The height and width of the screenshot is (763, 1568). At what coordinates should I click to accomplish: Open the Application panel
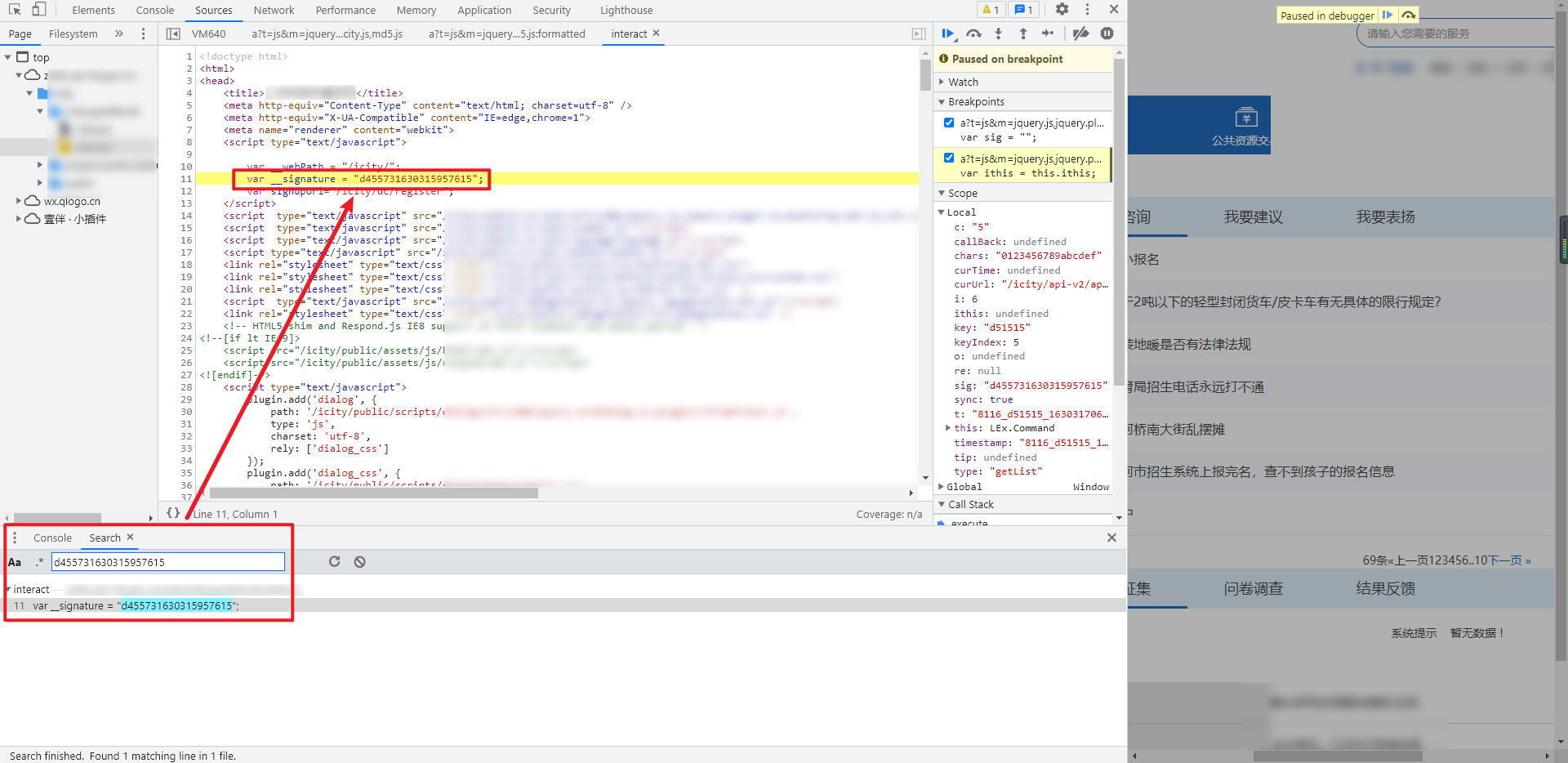[484, 10]
